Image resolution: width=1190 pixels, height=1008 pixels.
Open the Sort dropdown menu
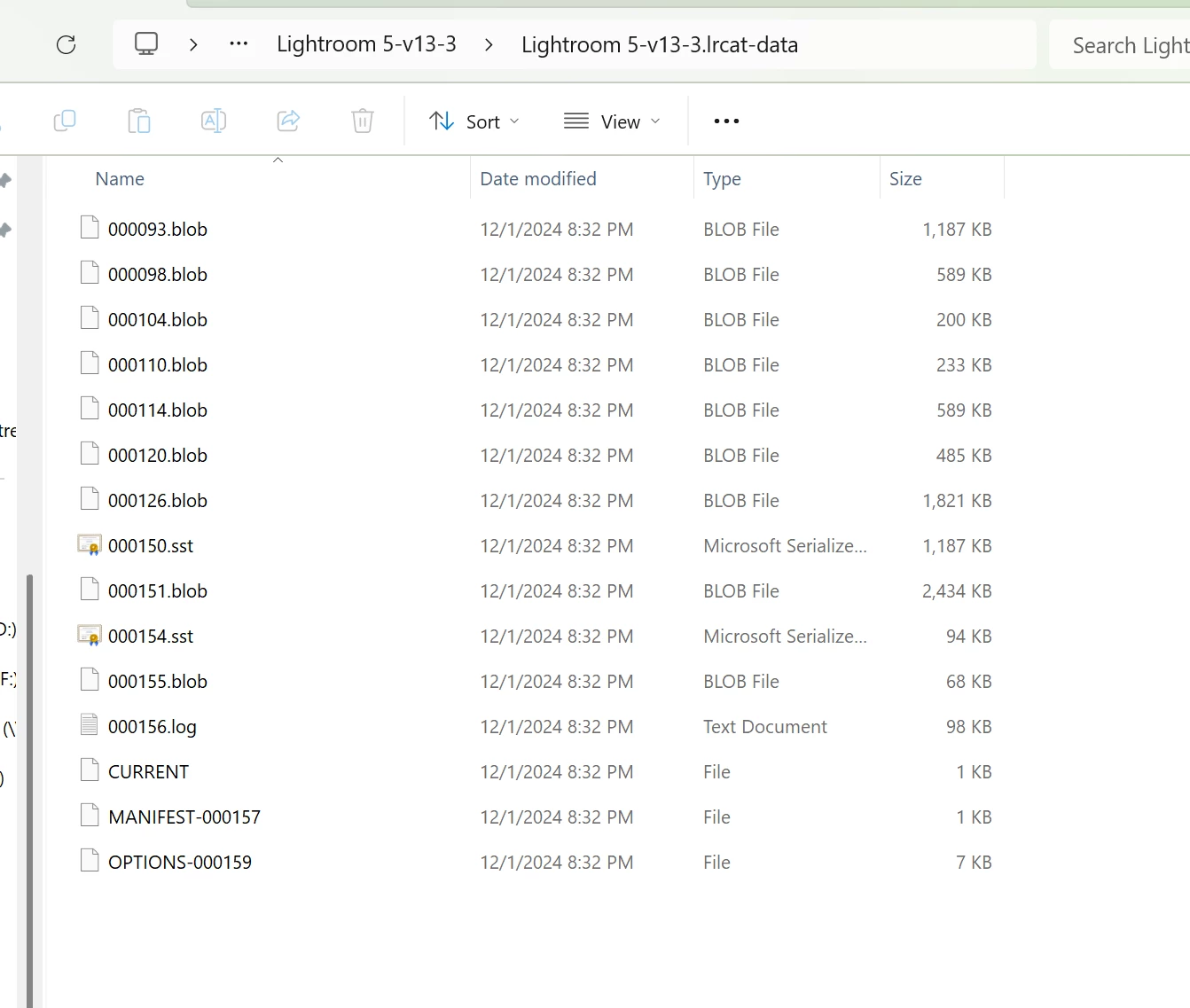pyautogui.click(x=474, y=121)
